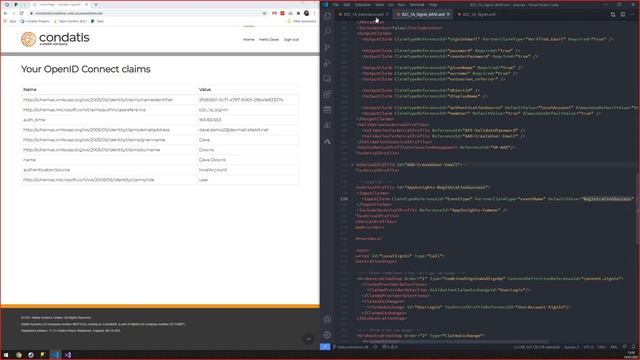Viewport: 640px width, 360px height.
Task: Click the email address value cell
Action: pos(247,130)
